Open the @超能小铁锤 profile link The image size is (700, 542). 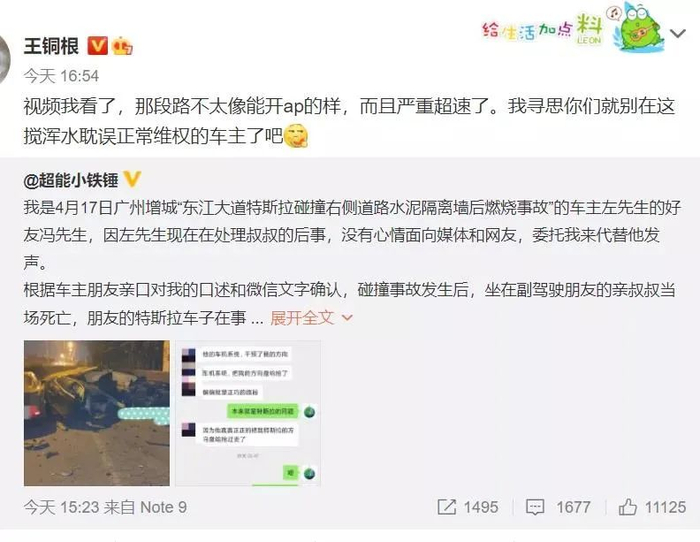[71, 180]
